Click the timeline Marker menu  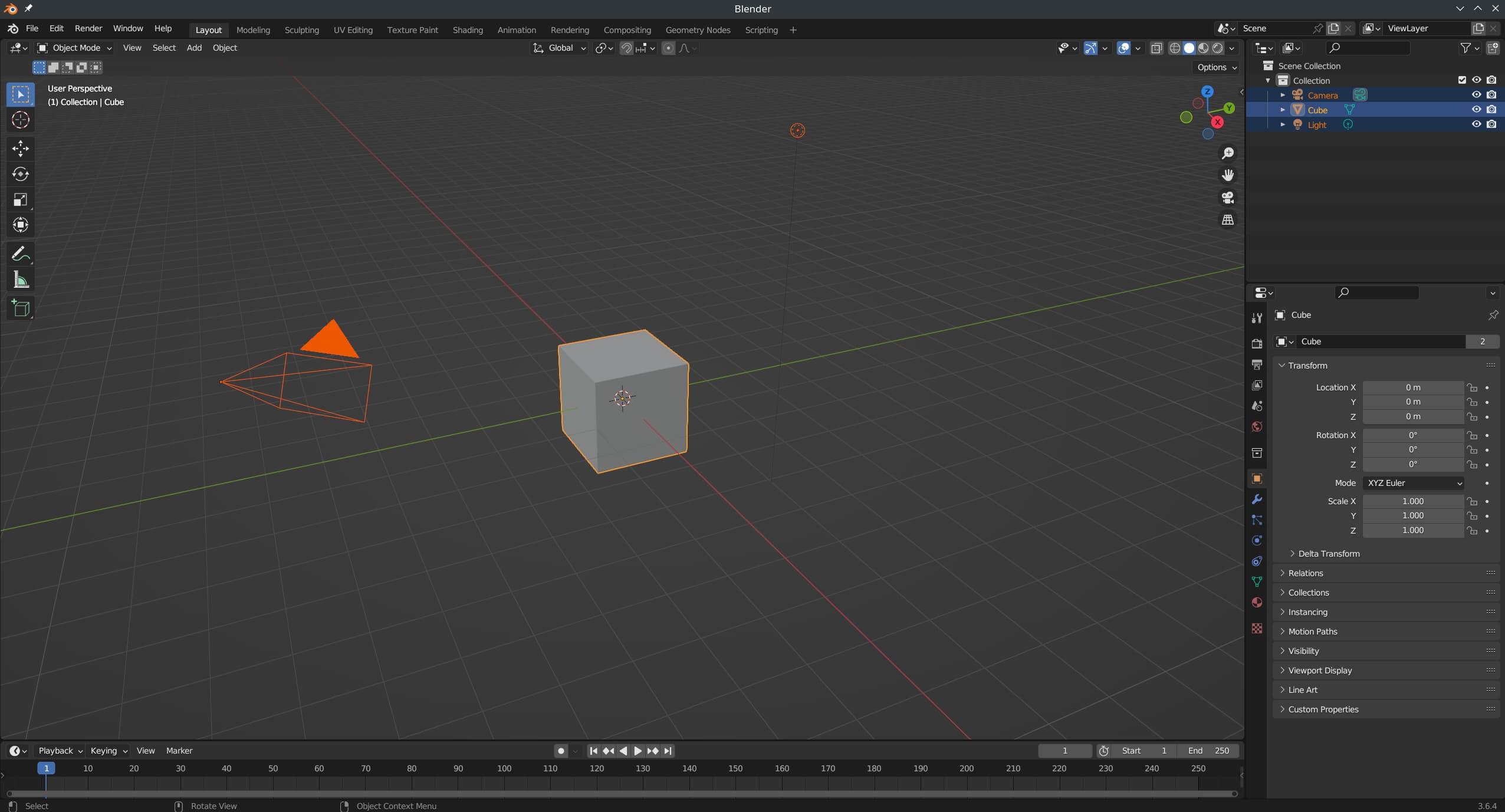pyautogui.click(x=179, y=751)
